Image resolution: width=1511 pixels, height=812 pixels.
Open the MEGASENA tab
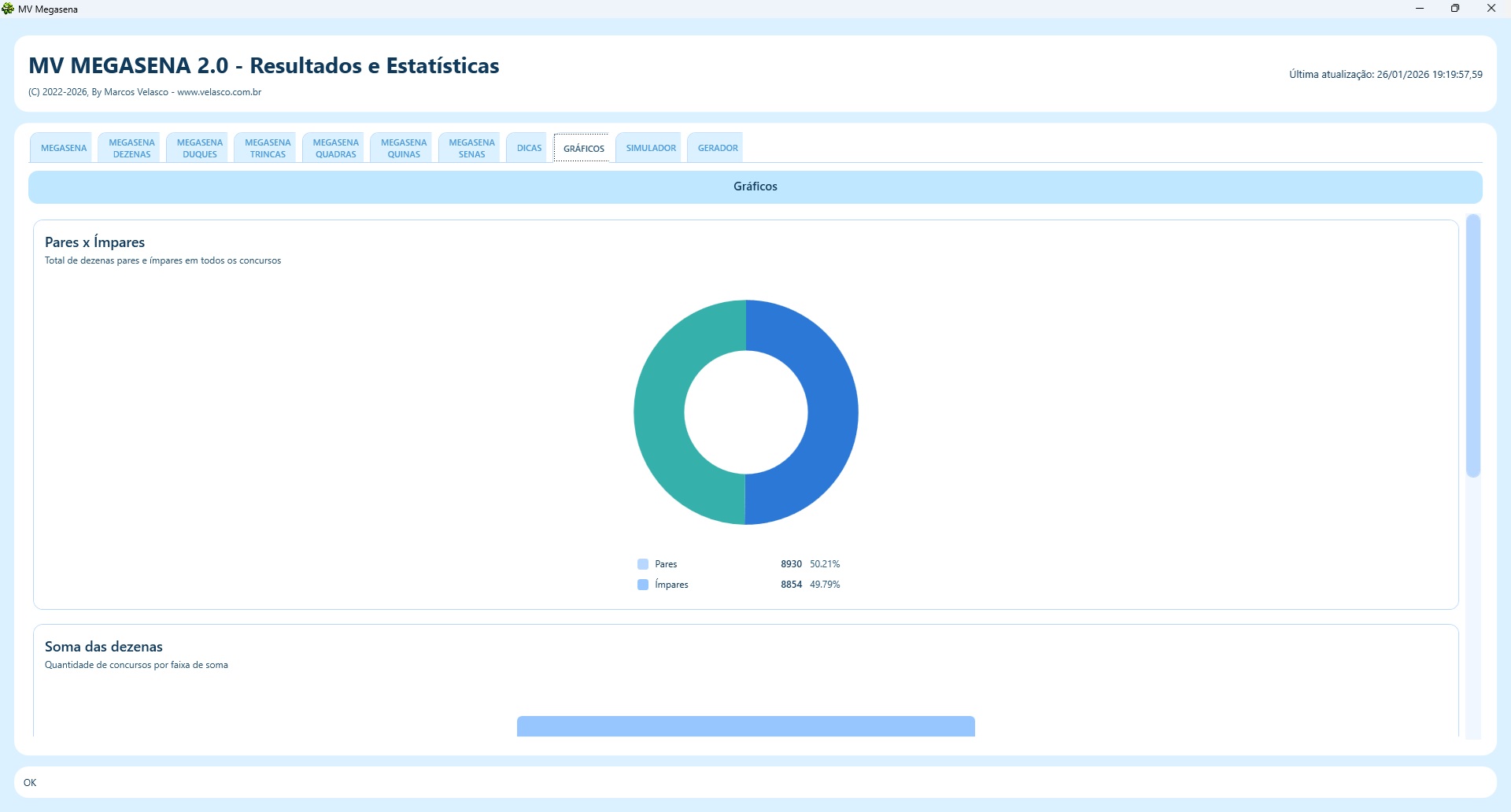pos(64,148)
